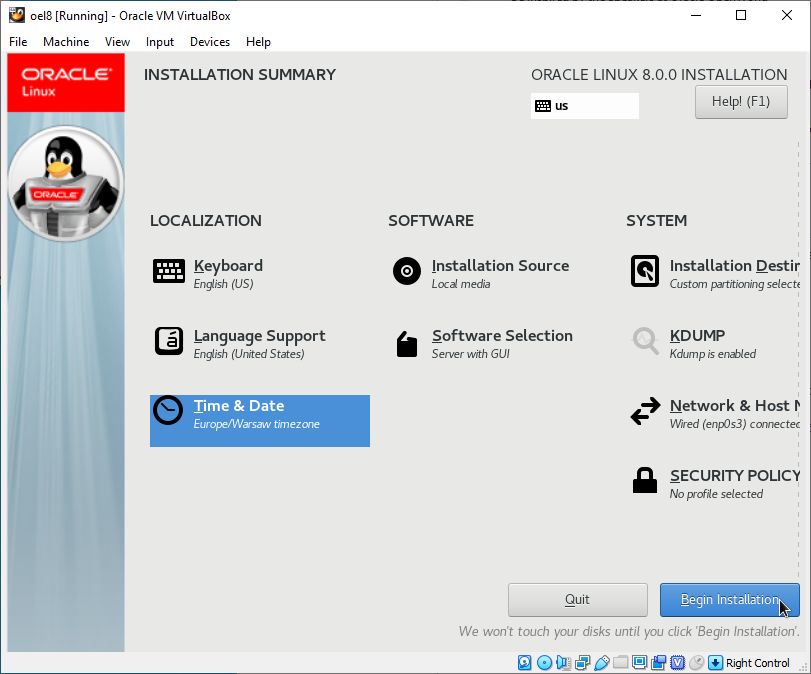The height and width of the screenshot is (674, 811).
Task: Click shared folders icon in status bar
Action: (x=621, y=662)
